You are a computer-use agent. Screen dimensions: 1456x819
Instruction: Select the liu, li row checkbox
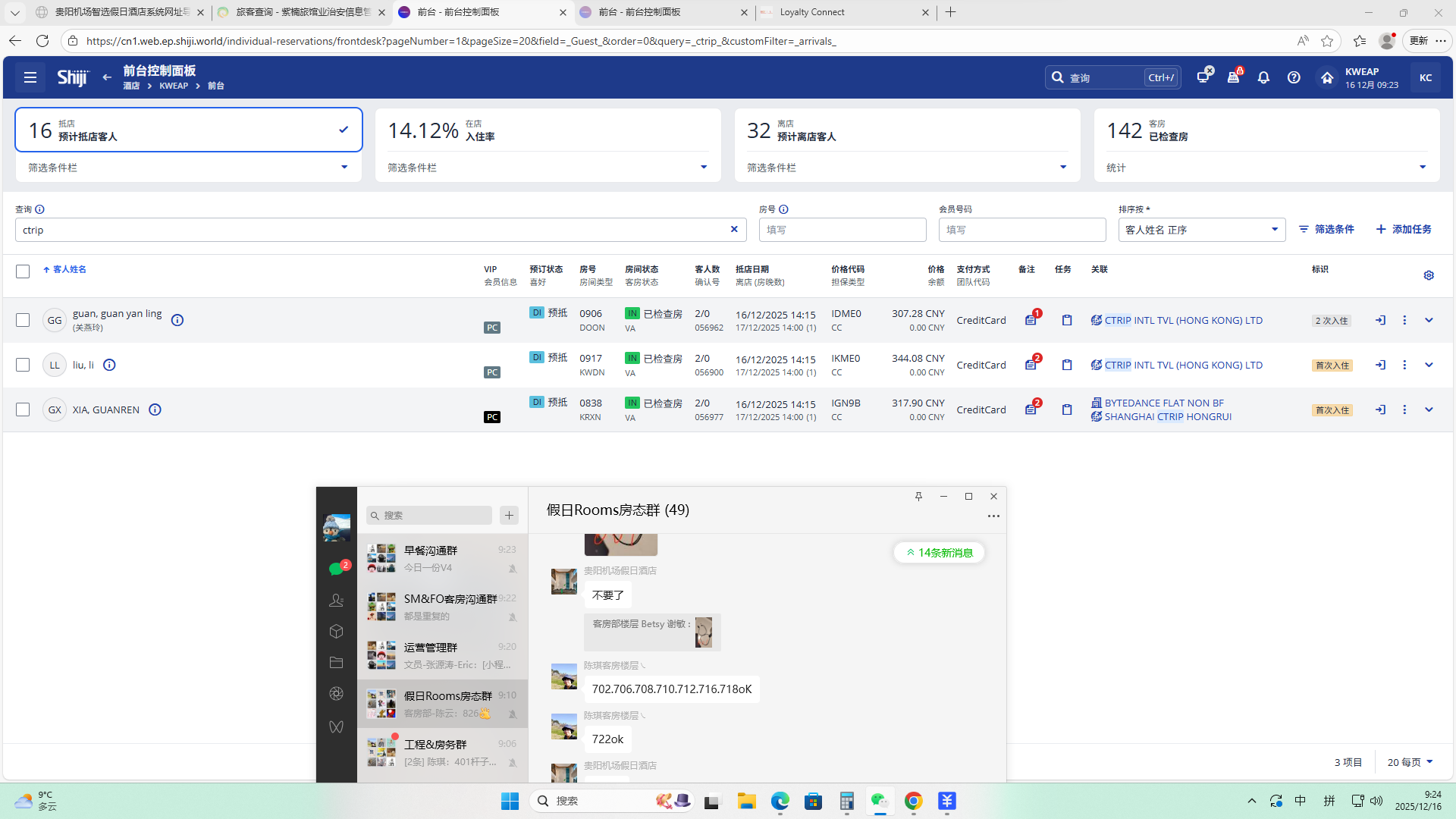point(23,365)
